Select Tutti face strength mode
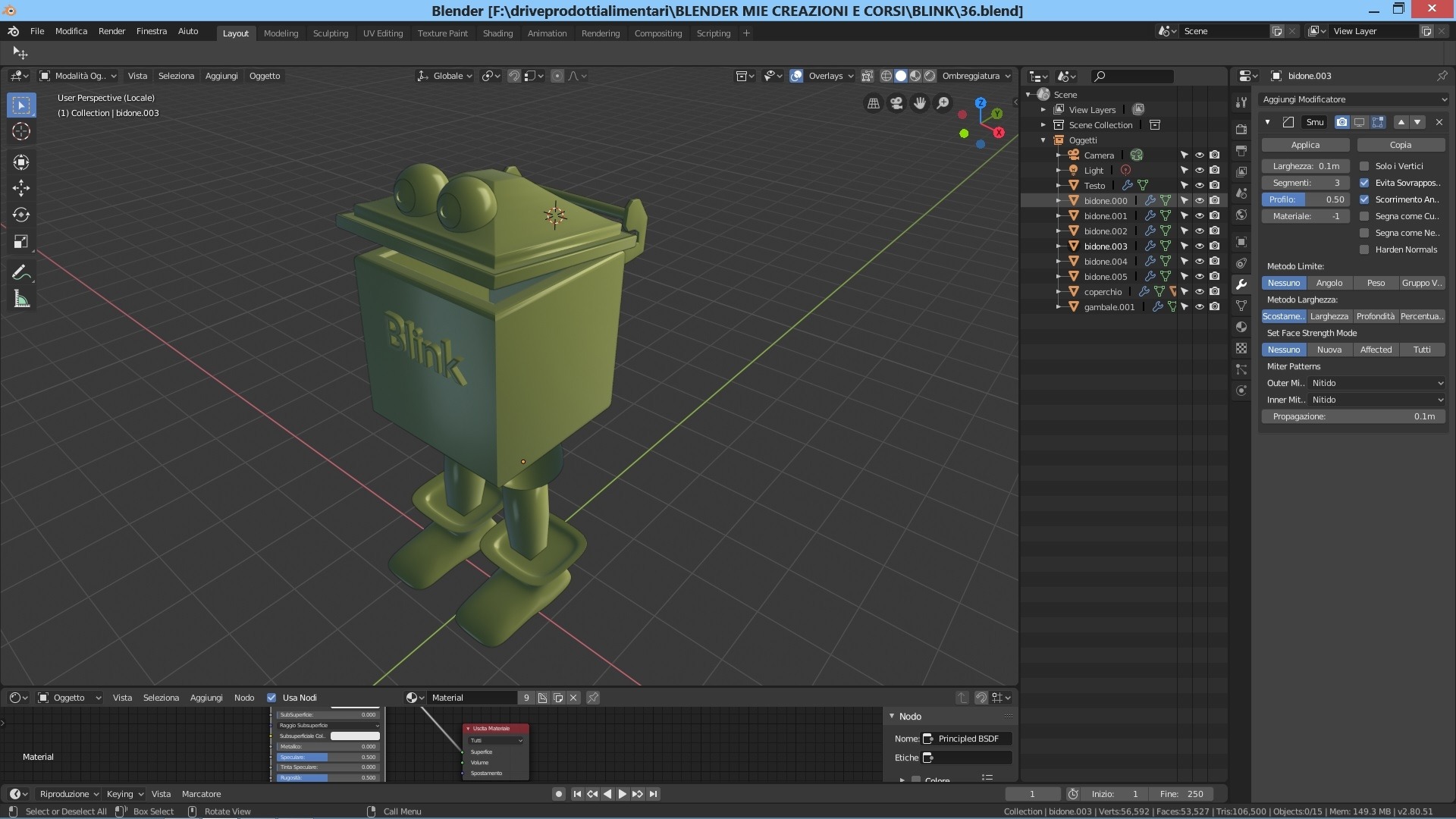The height and width of the screenshot is (819, 1456). (1422, 350)
